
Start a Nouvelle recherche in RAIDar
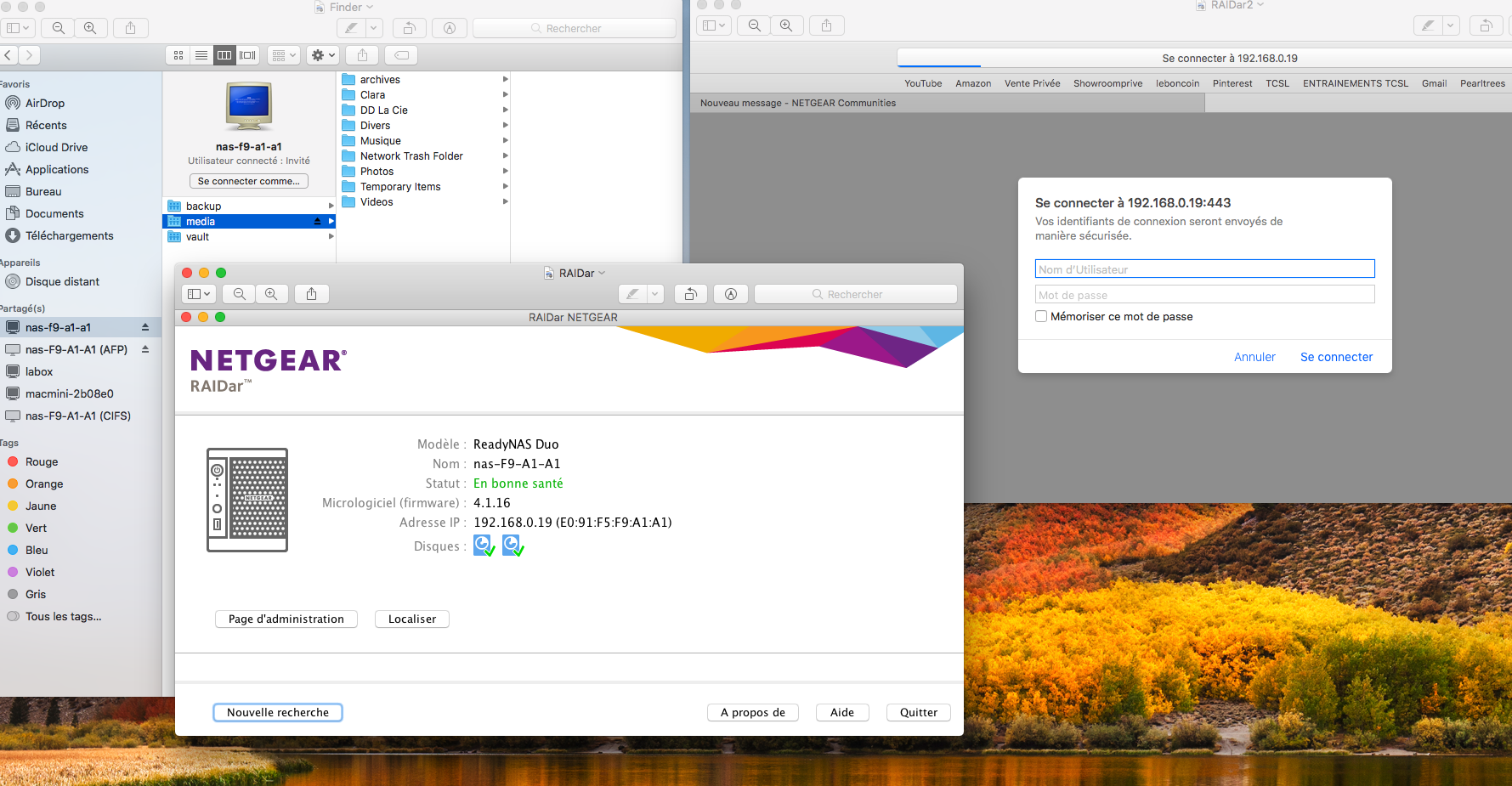click(x=278, y=712)
